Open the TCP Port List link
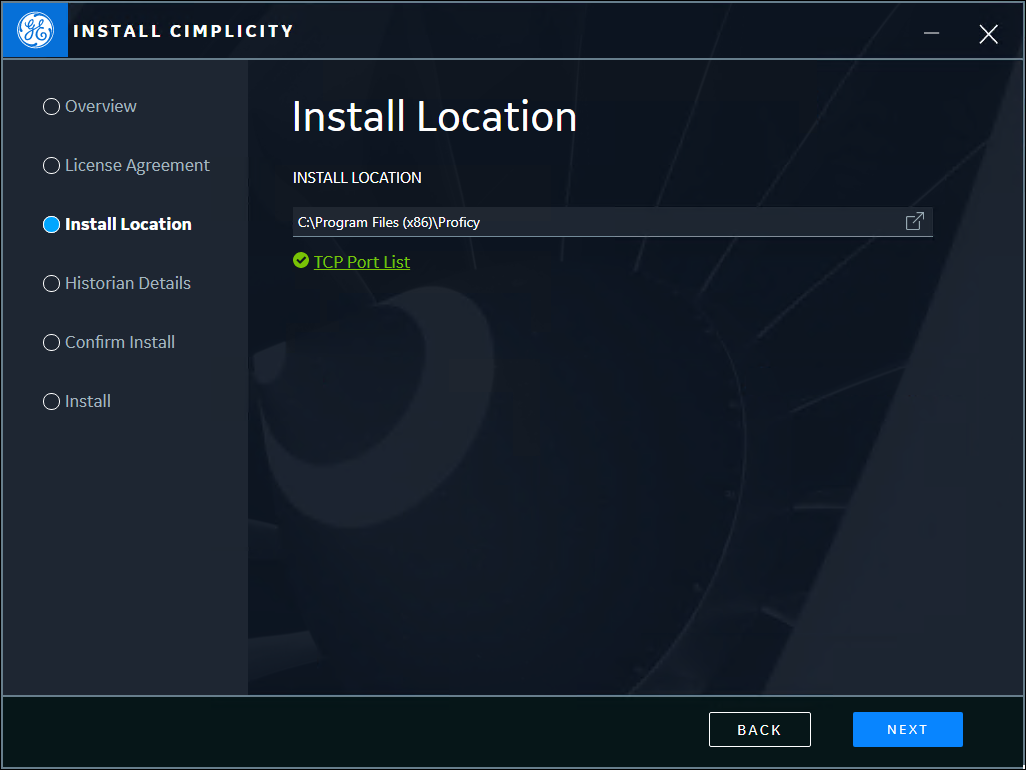The height and width of the screenshot is (770, 1026). pos(362,262)
